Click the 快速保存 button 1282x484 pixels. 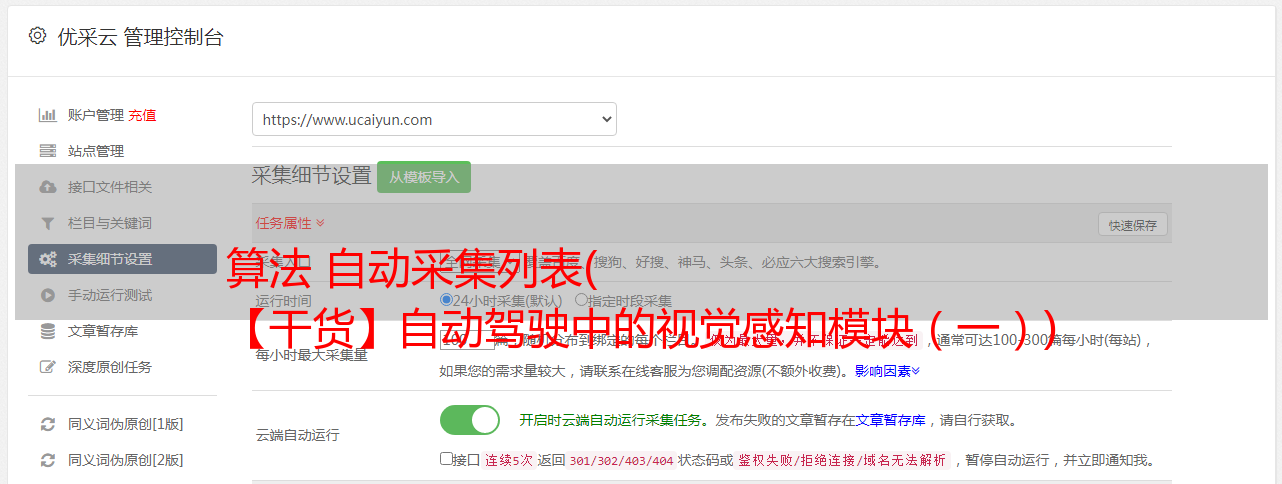(1132, 225)
